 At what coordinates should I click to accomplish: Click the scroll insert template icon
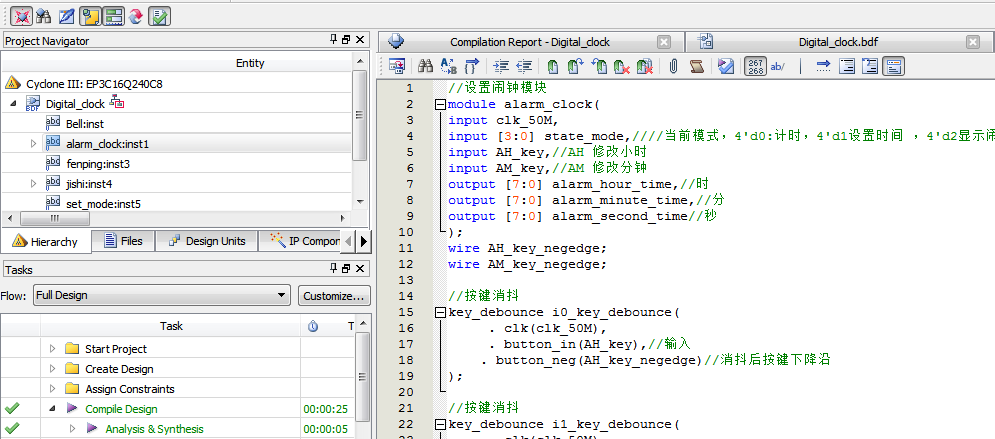tap(696, 66)
